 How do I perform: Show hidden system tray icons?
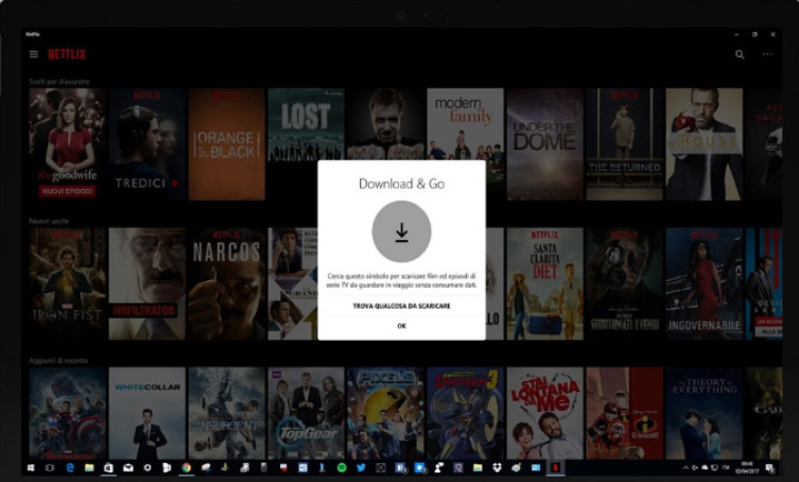click(685, 468)
